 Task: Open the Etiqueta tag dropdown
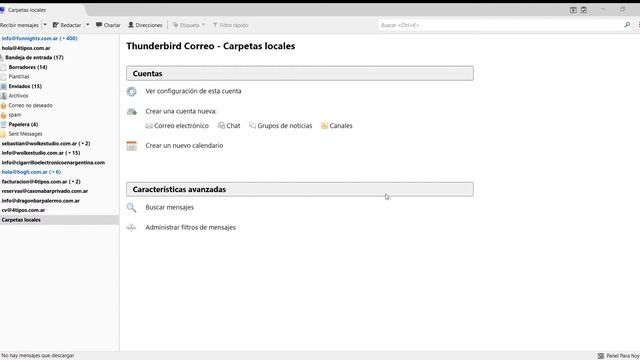(x=189, y=25)
